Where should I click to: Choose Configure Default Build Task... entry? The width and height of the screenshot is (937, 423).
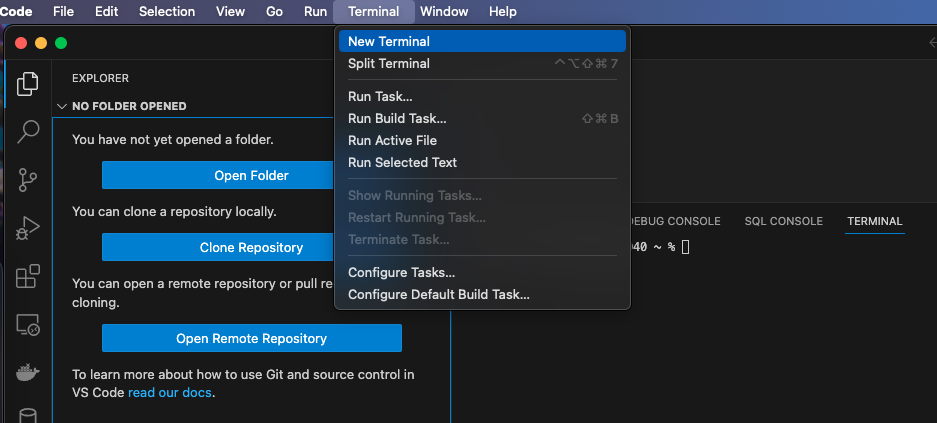click(x=438, y=295)
